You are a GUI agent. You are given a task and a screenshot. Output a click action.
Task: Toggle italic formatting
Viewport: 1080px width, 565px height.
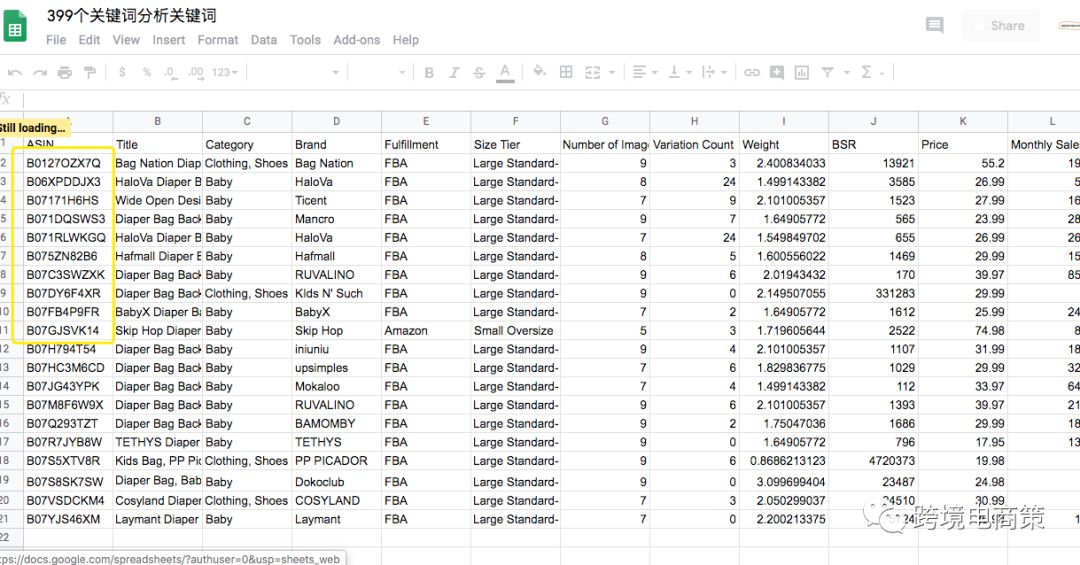click(x=454, y=72)
